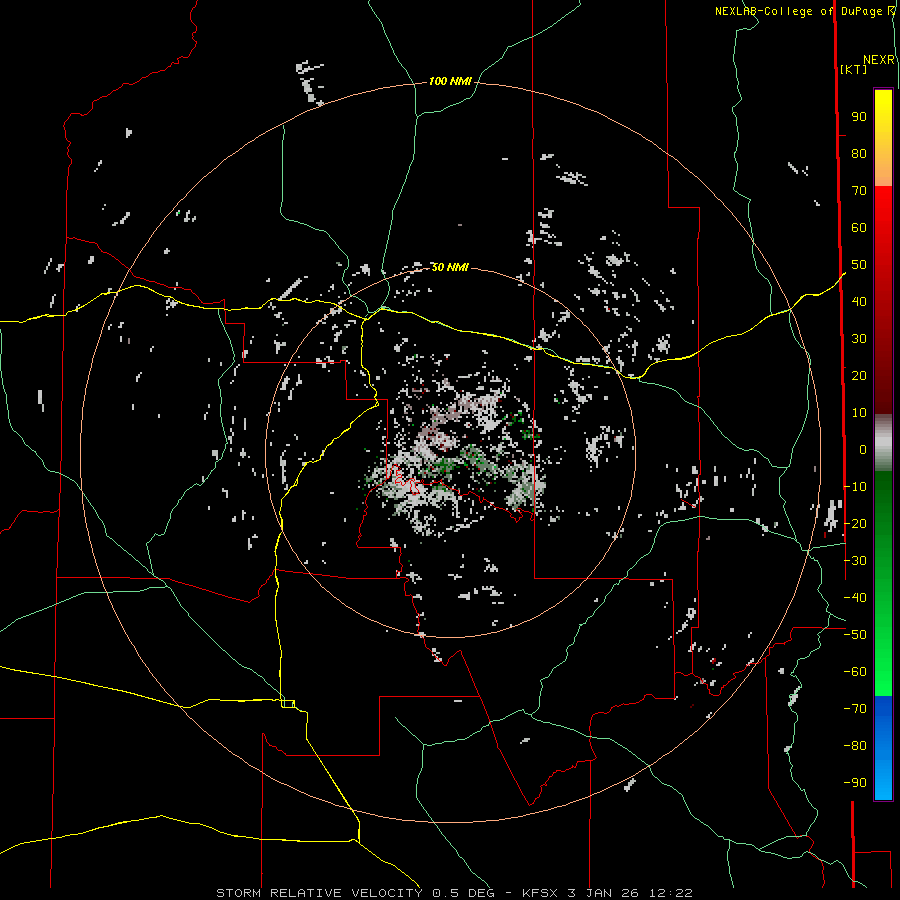Viewport: 900px width, 900px height.
Task: Select the -10 value on velocity scale
Action: (855, 487)
